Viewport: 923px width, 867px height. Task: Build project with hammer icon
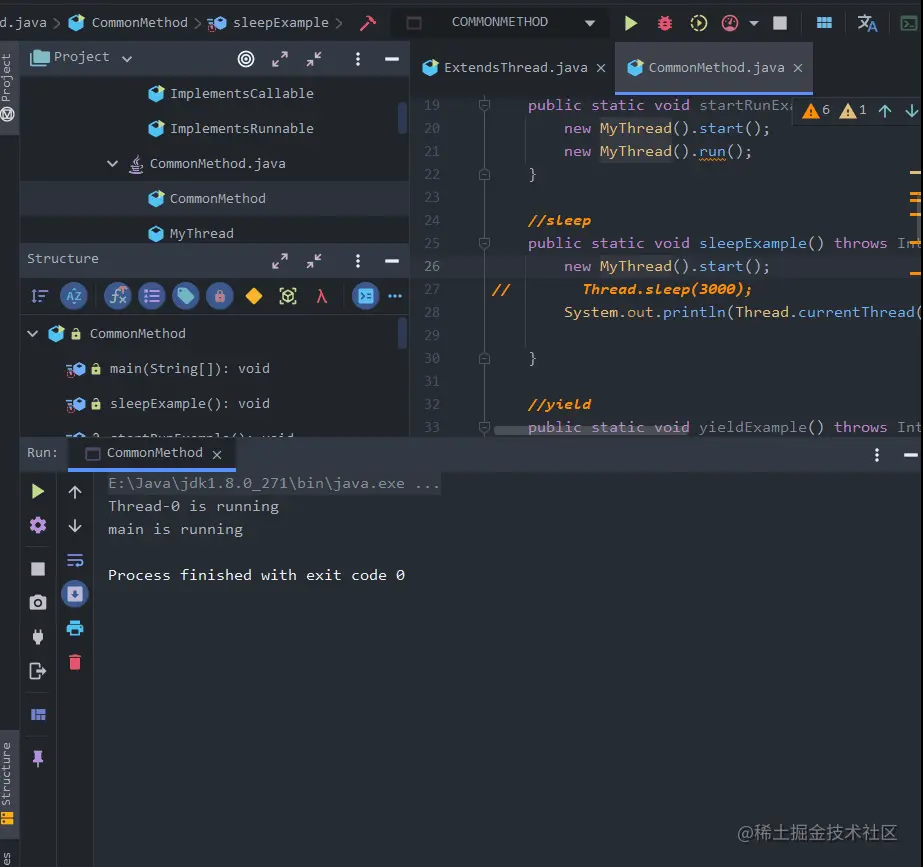(368, 23)
